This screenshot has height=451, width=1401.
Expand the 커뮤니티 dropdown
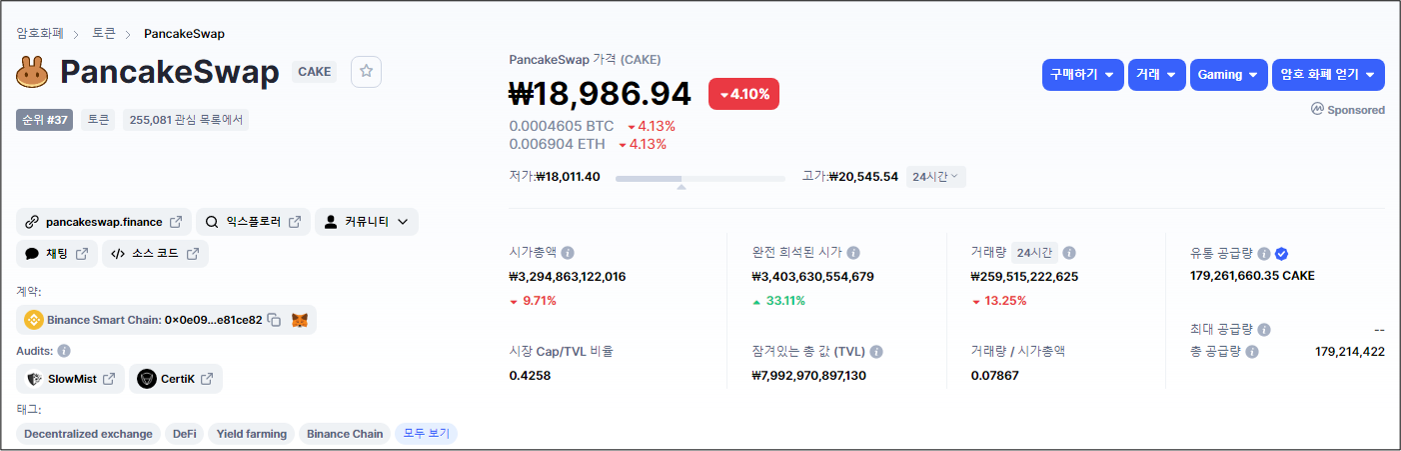tap(366, 222)
